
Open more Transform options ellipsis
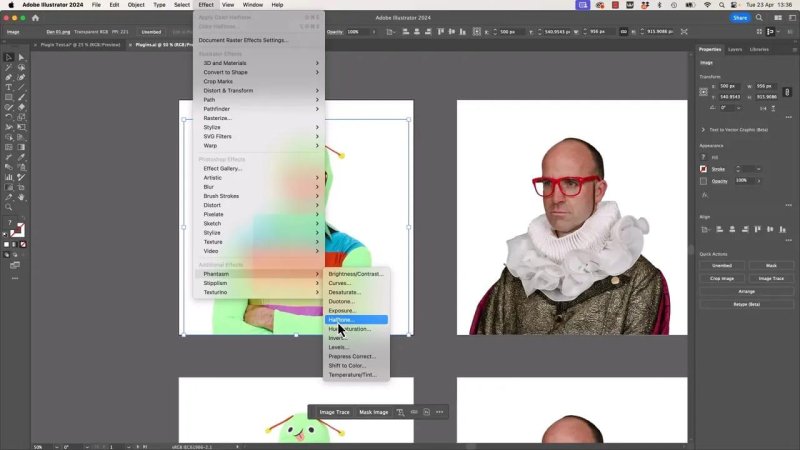pos(789,117)
